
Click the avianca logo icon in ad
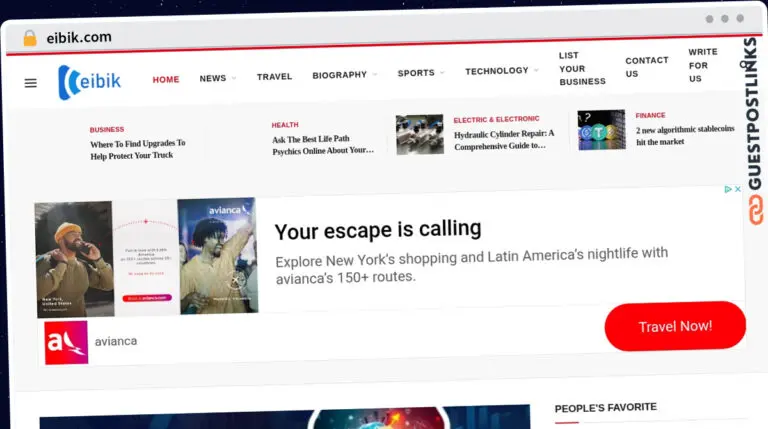[66, 342]
